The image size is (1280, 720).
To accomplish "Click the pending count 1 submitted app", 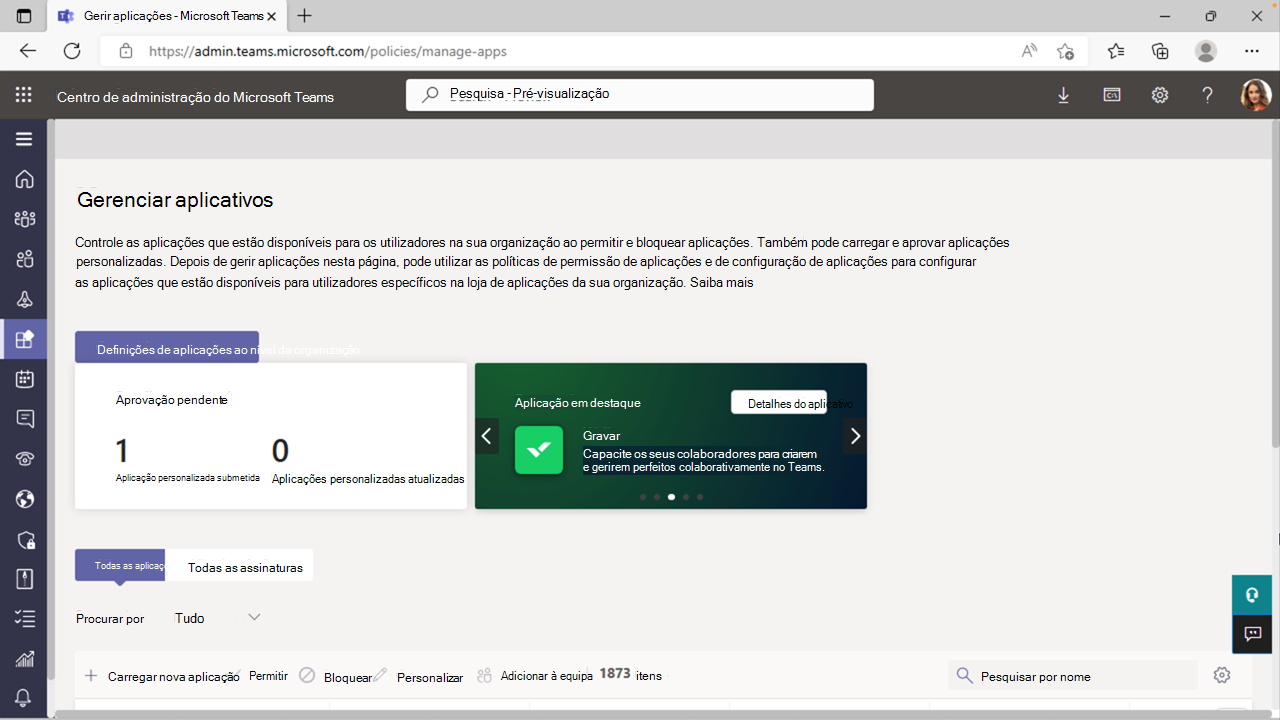I will click(122, 451).
